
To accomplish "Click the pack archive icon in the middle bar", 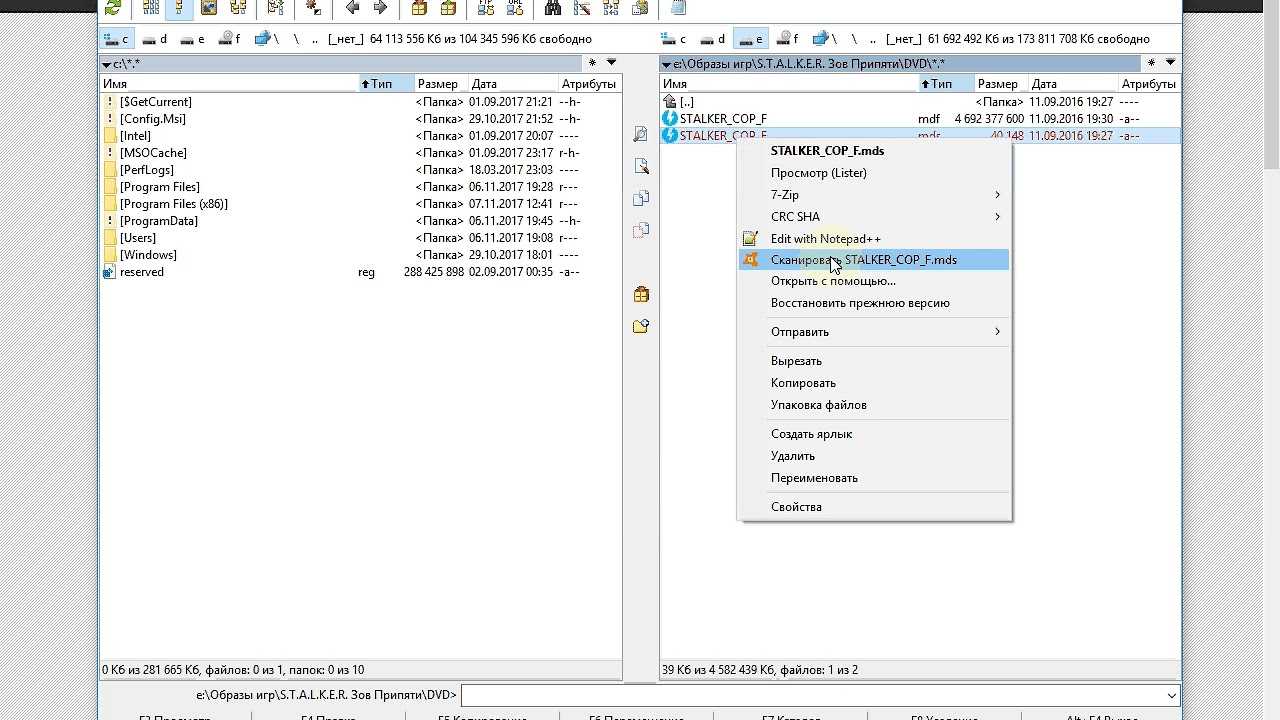I will (641, 294).
